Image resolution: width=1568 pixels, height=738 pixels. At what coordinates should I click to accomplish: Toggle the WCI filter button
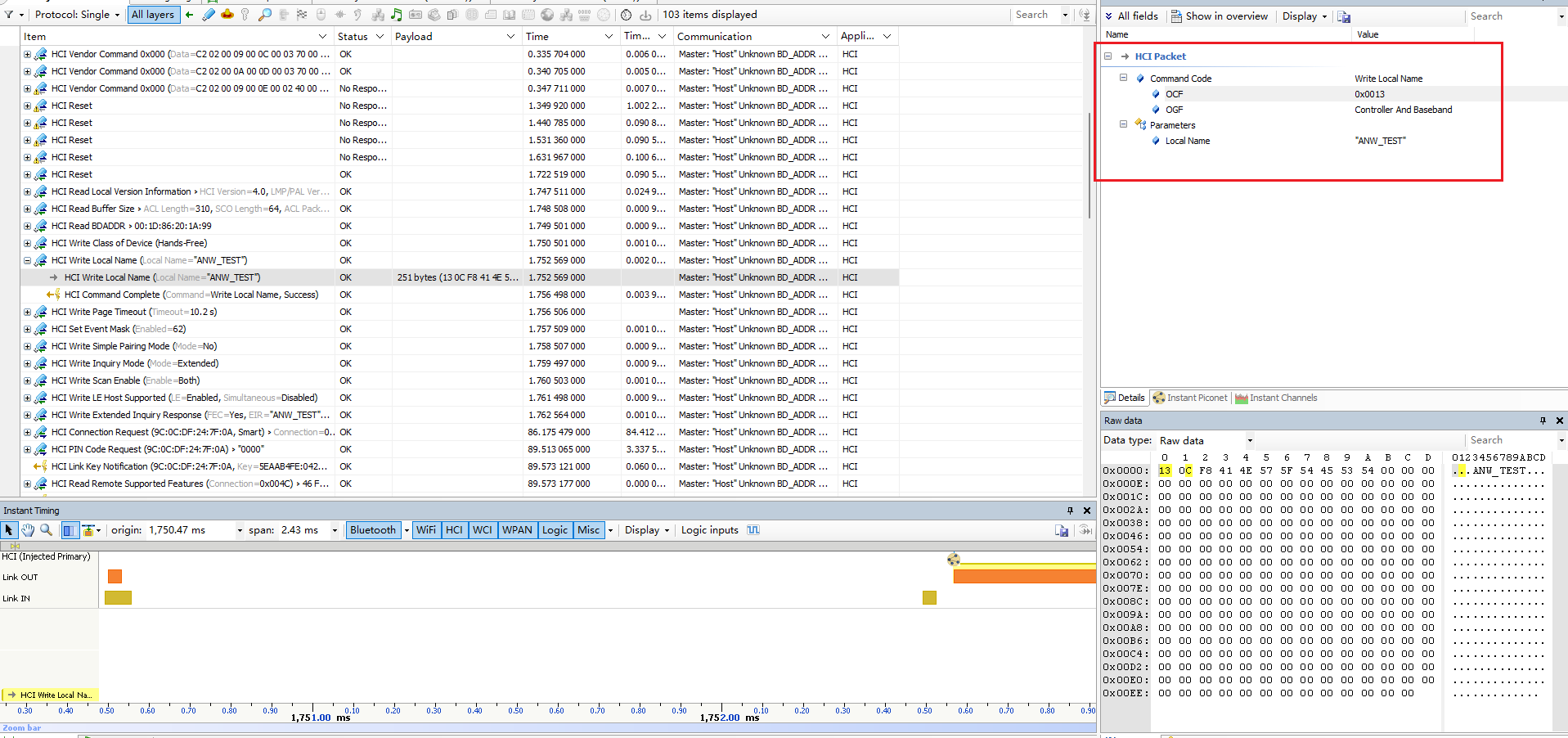(x=483, y=530)
